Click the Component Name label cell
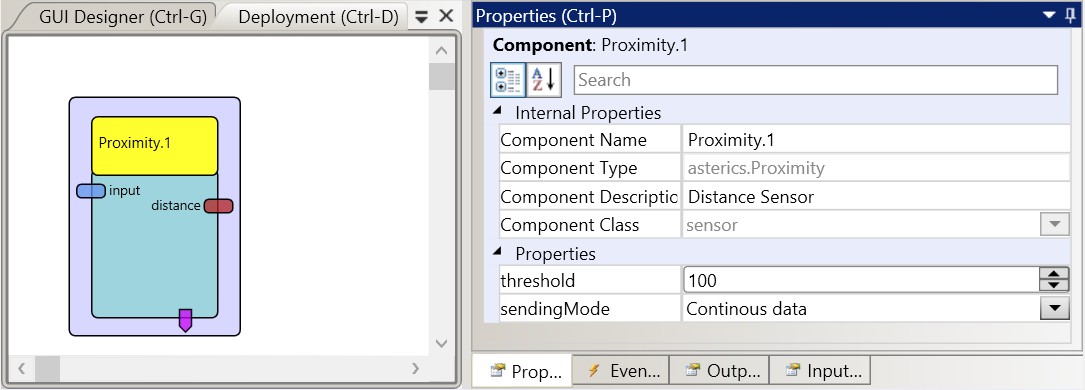This screenshot has width=1085, height=390. [590, 140]
